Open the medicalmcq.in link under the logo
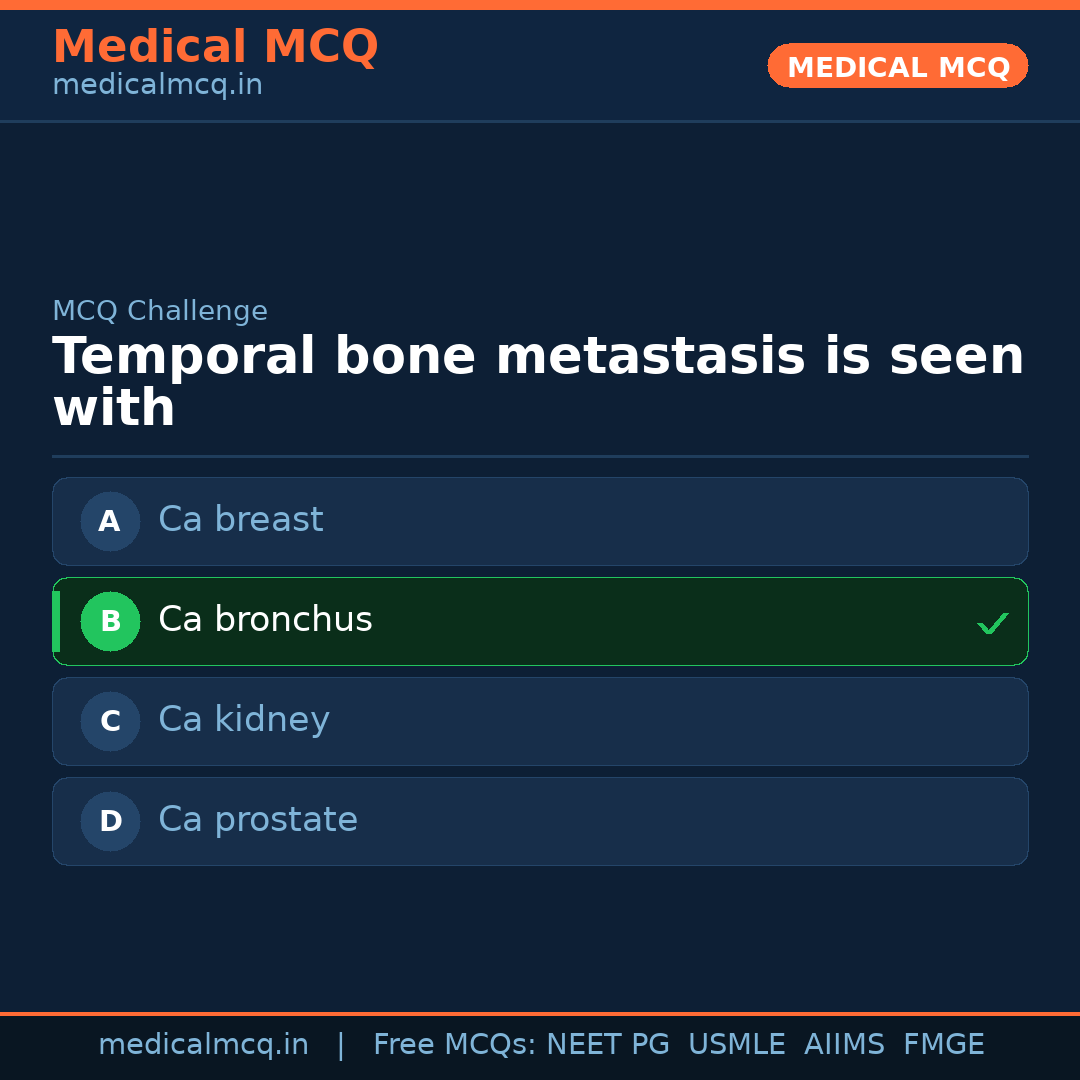The width and height of the screenshot is (1080, 1080). tap(157, 85)
